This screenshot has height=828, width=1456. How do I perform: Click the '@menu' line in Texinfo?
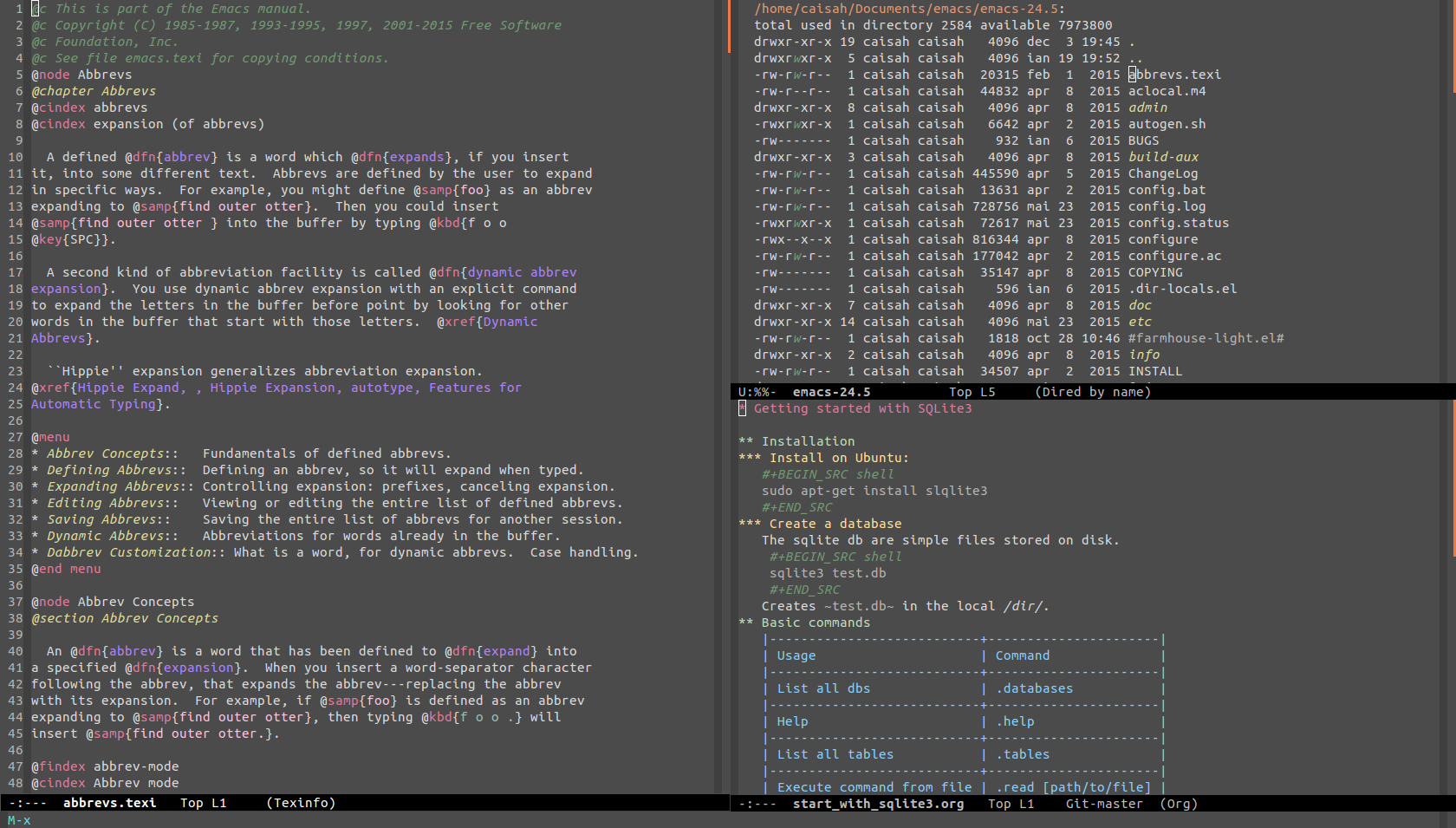(50, 437)
